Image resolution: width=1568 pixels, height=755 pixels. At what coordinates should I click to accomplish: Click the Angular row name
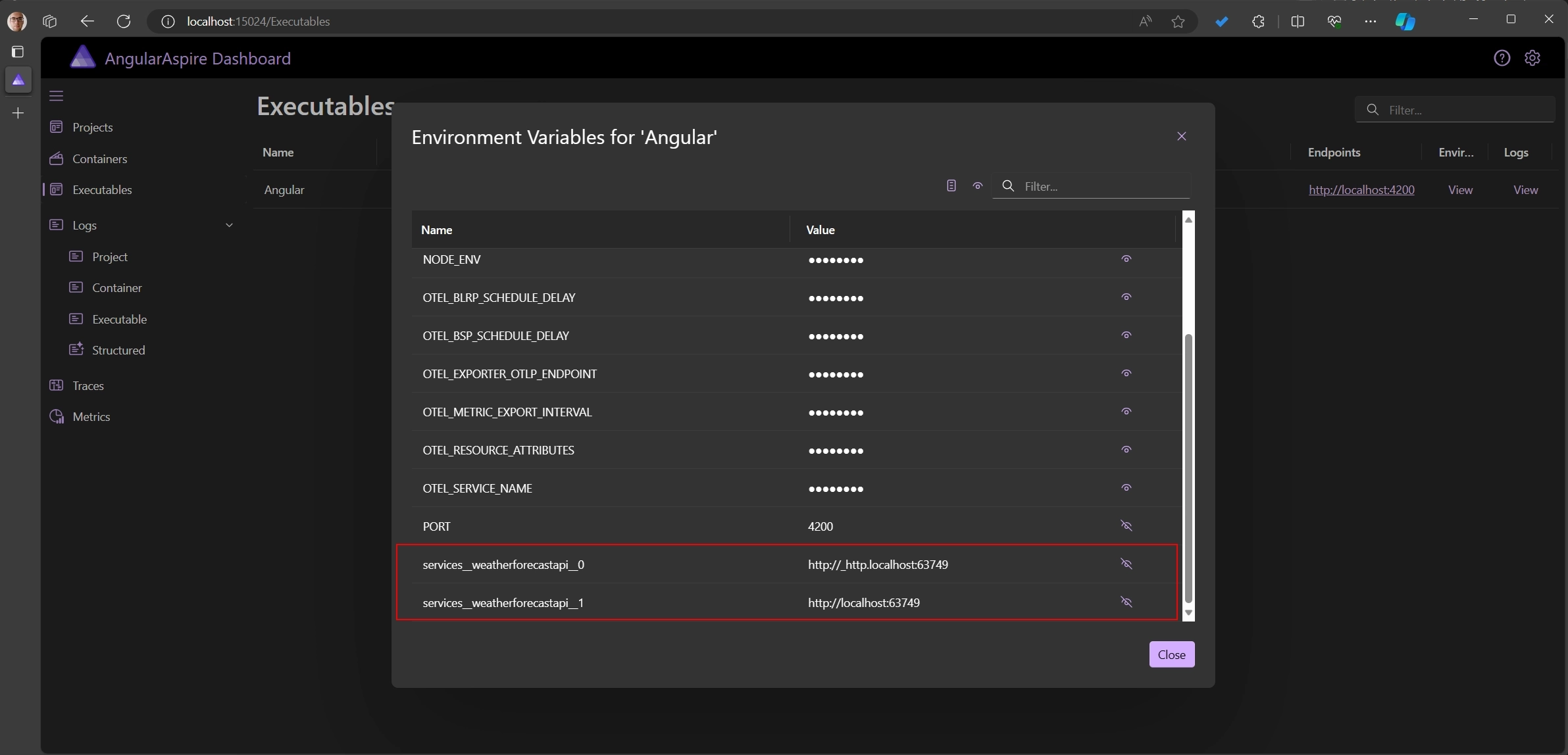coord(284,190)
